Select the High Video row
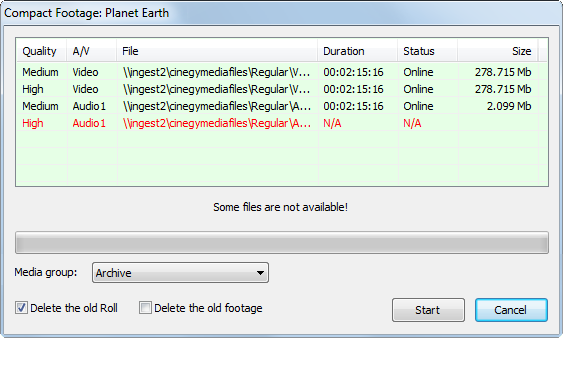563x369 pixels. [x=282, y=89]
